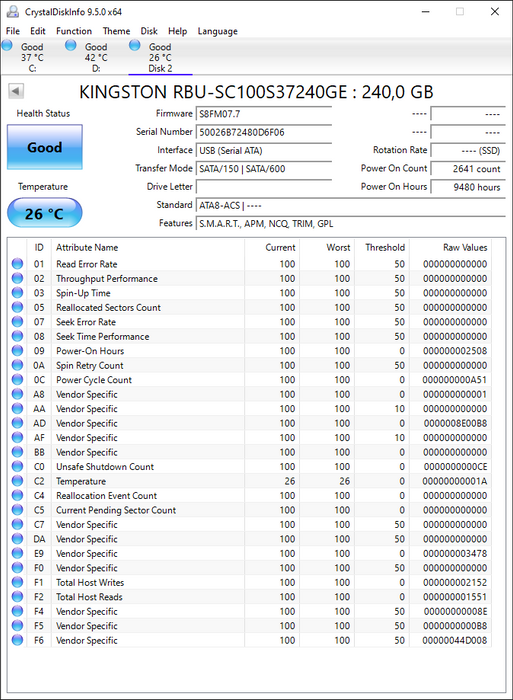513x700 pixels.
Task: Click status orb for Unsafe Shutdown Count
Action: (x=17, y=467)
